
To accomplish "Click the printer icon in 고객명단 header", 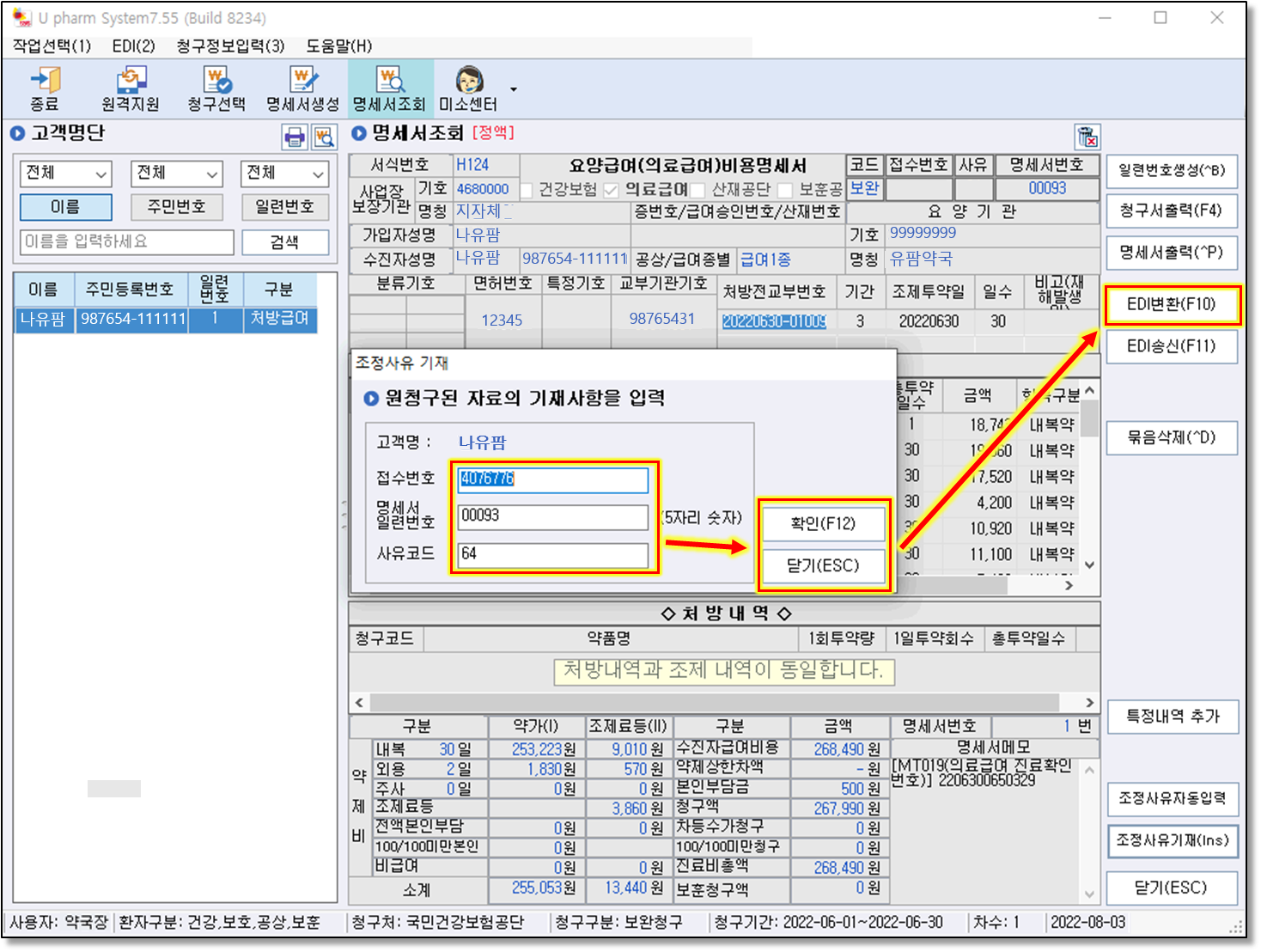I will (x=295, y=137).
